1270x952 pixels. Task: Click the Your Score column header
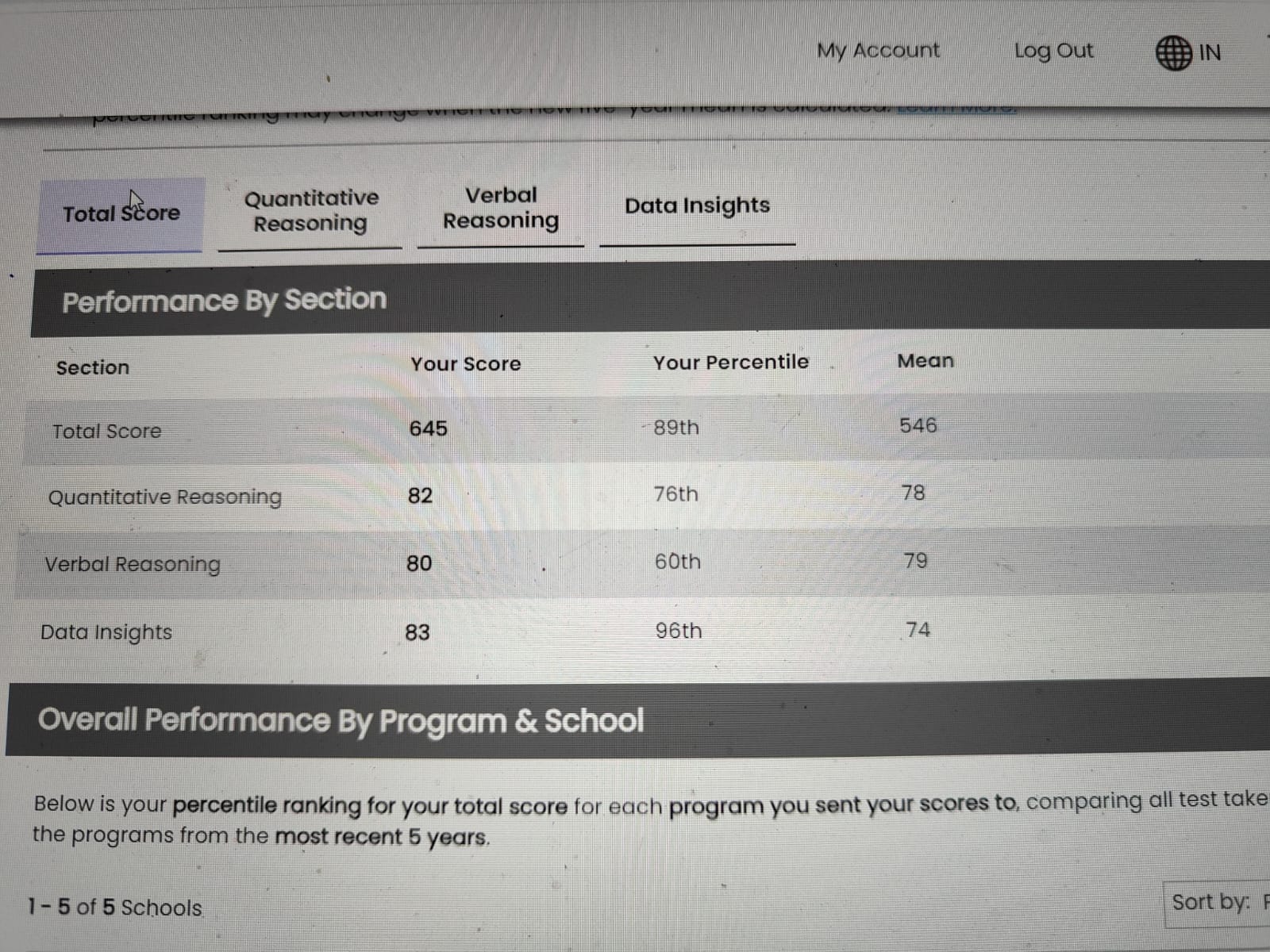click(466, 364)
